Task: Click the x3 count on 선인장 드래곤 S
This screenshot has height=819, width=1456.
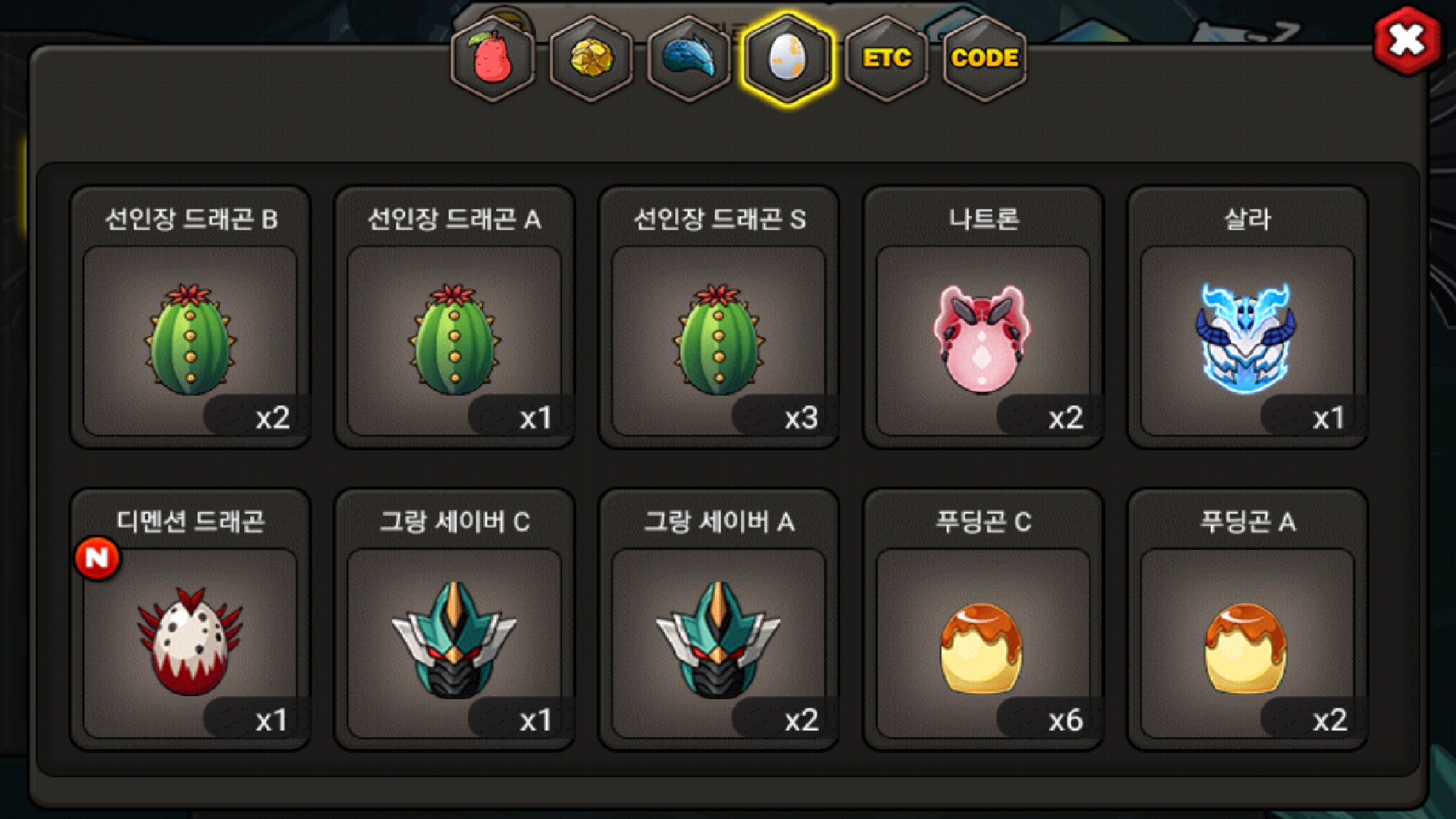Action: 801,418
